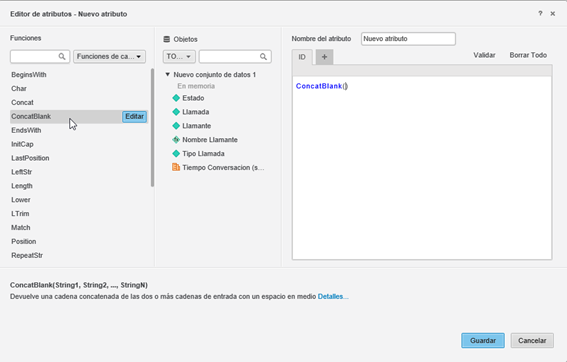Click the Nombre Llamante derived attribute icon

click(x=176, y=140)
